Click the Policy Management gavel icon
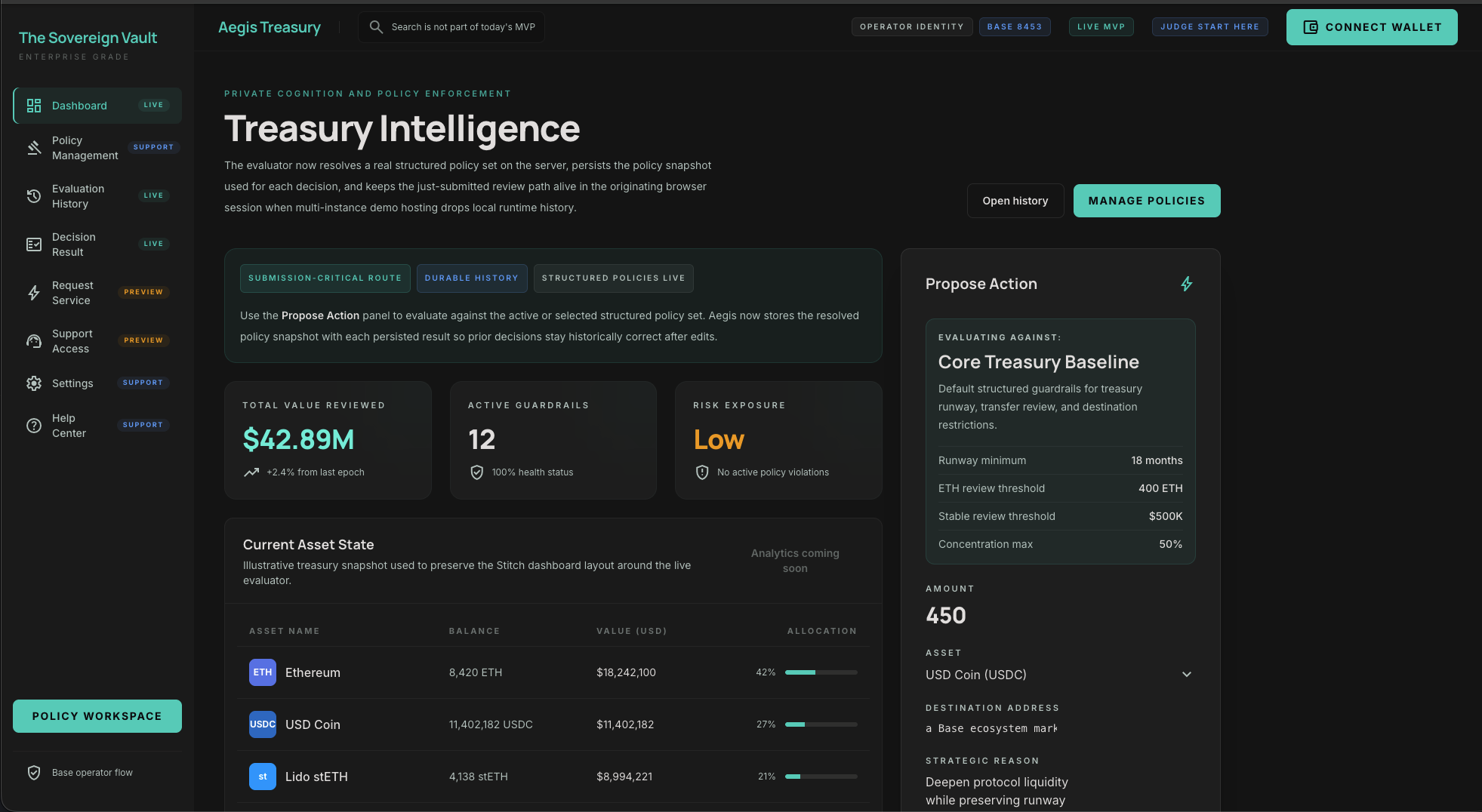Screen dimensions: 1482x812 (34, 148)
